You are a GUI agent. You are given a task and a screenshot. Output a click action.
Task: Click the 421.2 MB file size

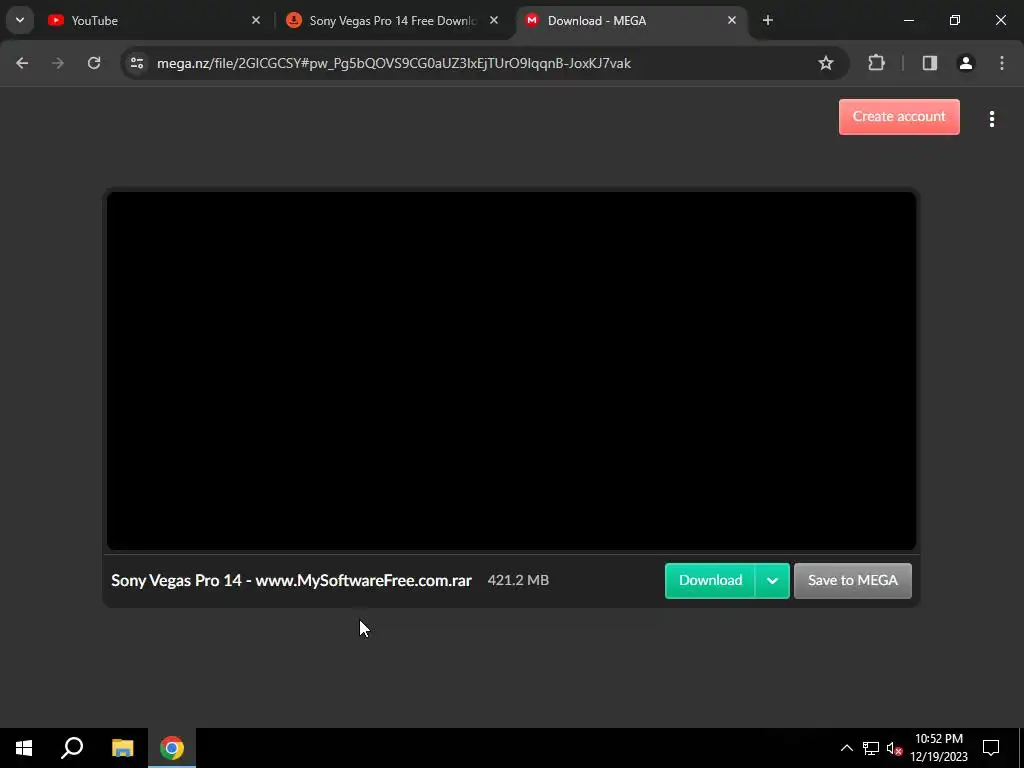518,580
